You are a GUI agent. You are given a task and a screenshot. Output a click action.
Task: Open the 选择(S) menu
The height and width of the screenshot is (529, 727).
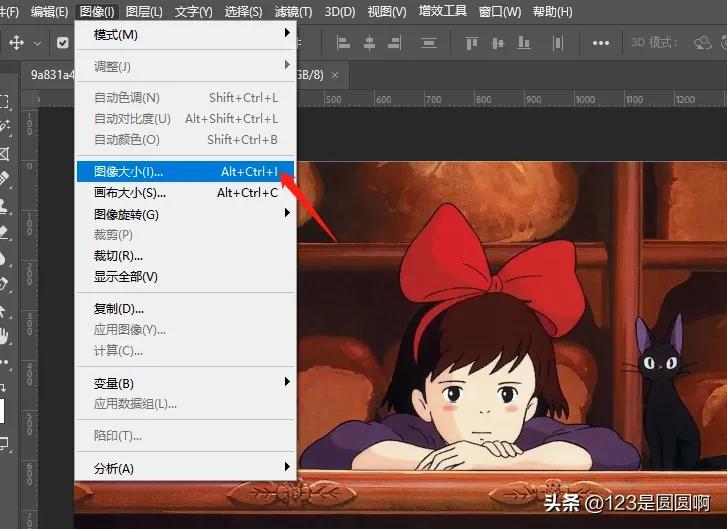pyautogui.click(x=243, y=11)
